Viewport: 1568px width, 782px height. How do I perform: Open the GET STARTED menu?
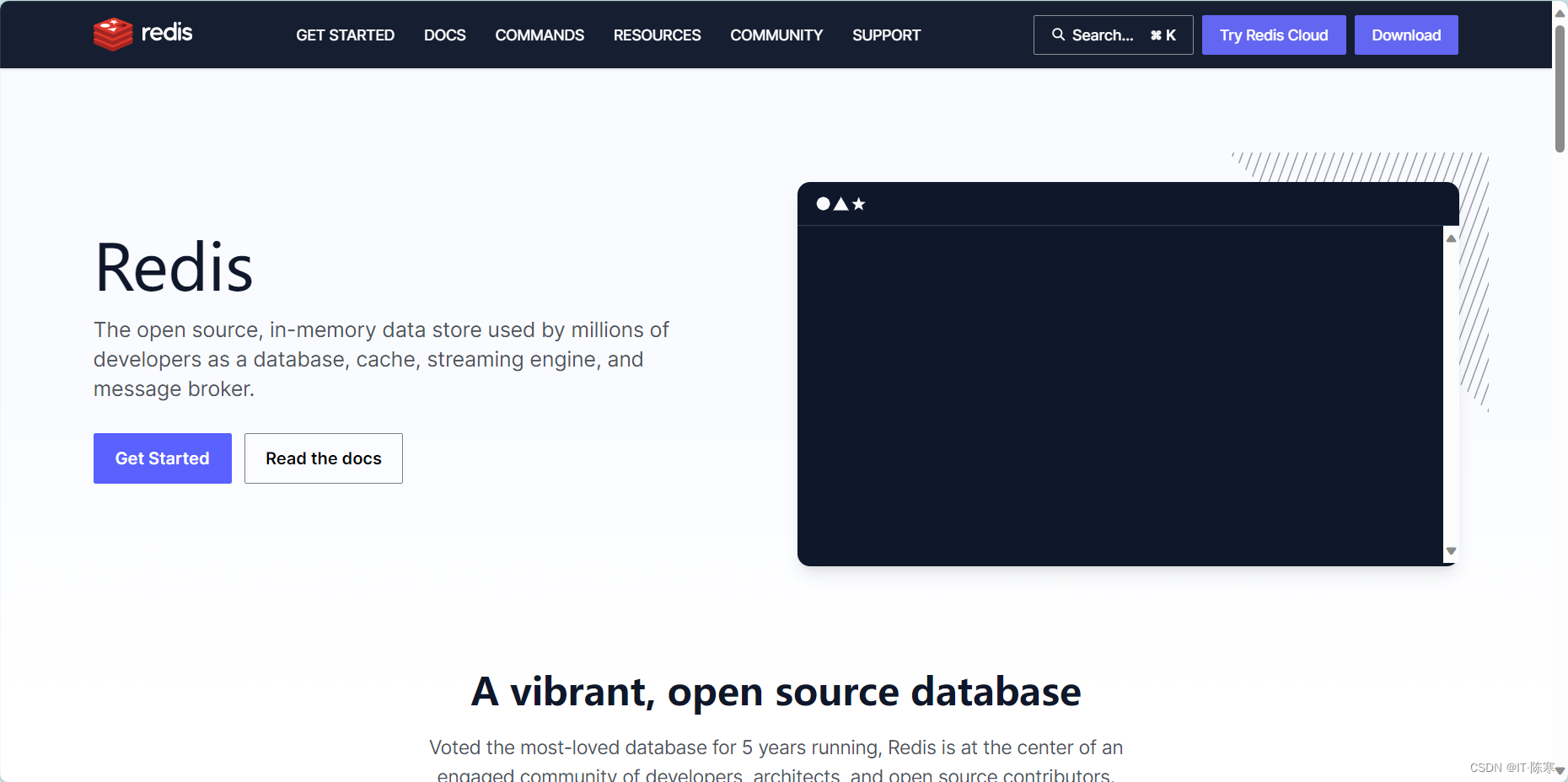coord(345,35)
